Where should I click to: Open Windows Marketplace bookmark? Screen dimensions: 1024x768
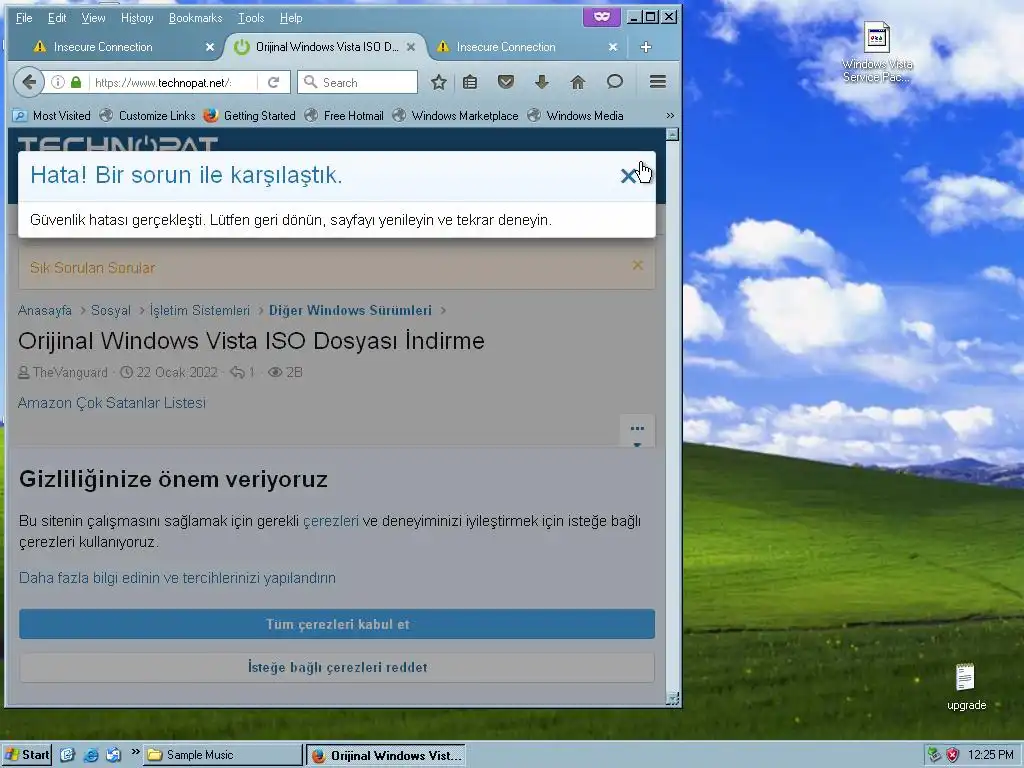point(455,116)
